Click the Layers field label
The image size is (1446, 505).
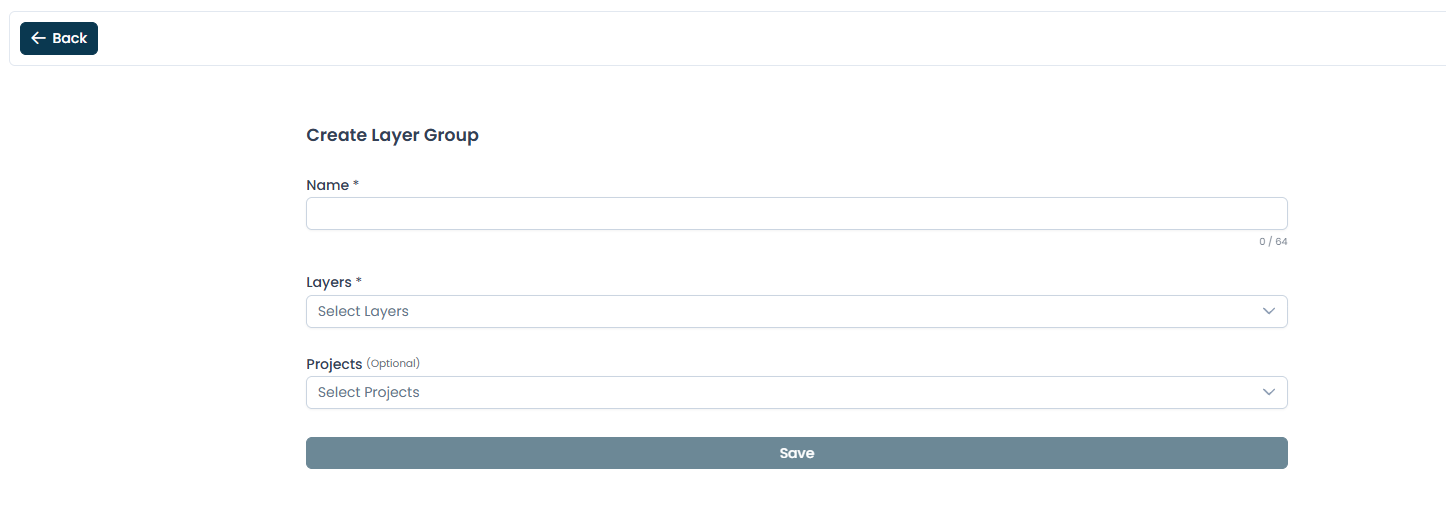[329, 282]
